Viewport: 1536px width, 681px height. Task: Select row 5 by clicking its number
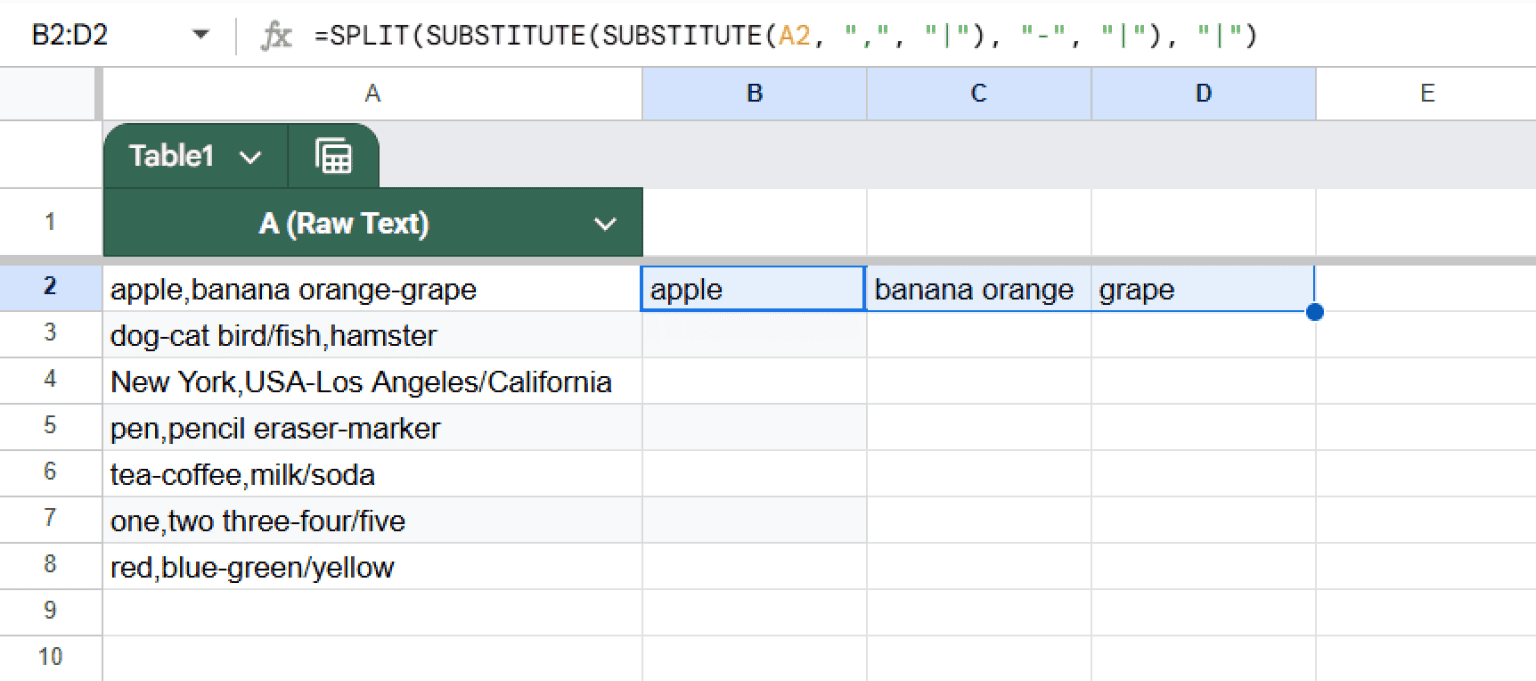(x=51, y=427)
